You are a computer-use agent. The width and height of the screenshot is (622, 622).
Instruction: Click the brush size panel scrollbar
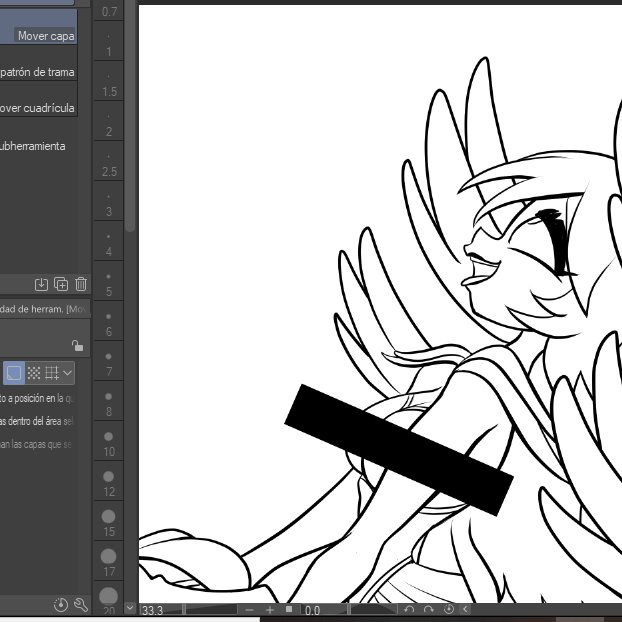coord(130,116)
